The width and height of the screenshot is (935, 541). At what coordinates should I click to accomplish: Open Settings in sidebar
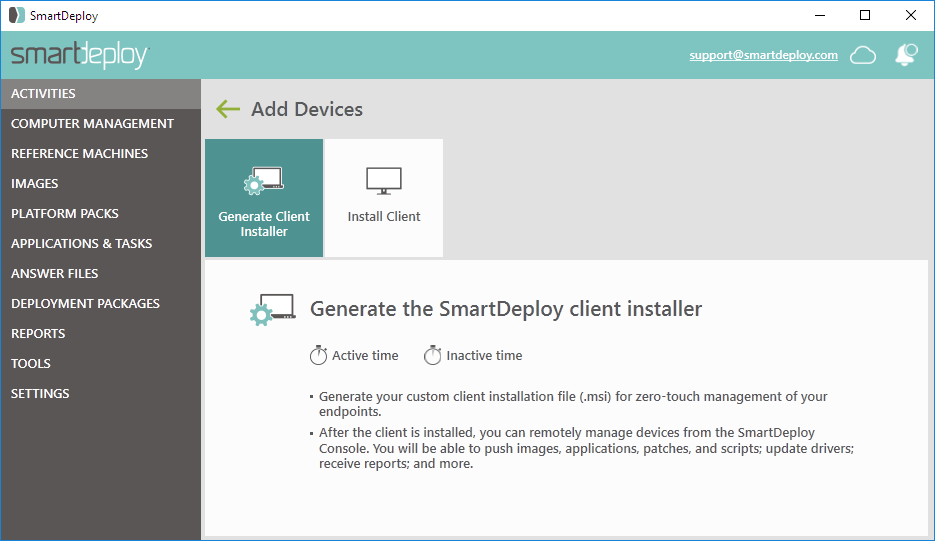(101, 394)
